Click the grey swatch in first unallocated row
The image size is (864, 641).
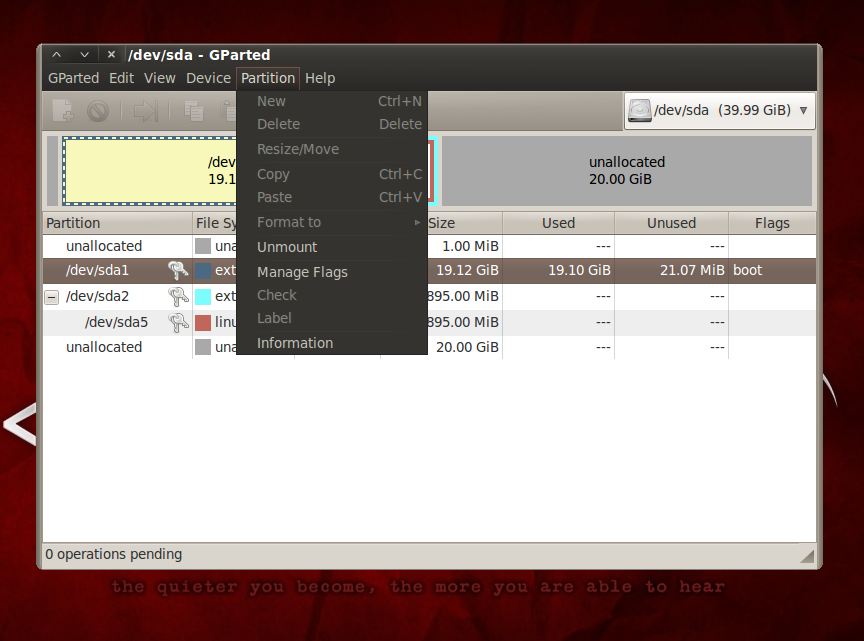[x=203, y=246]
